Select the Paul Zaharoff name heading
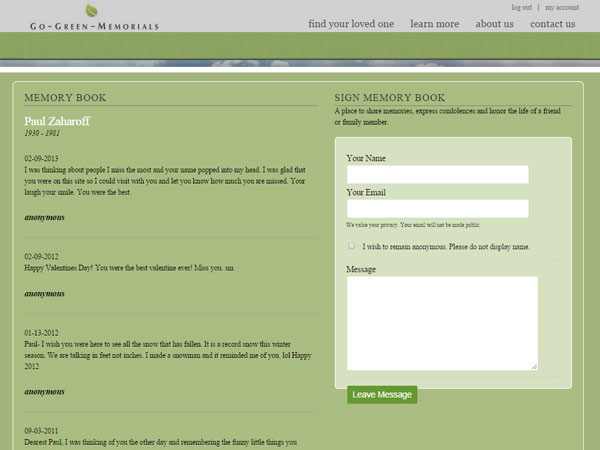 pos(57,121)
